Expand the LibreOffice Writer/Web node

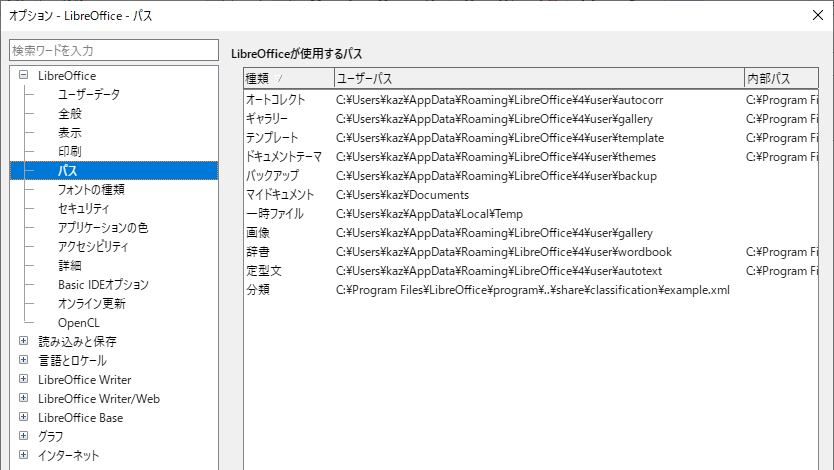pyautogui.click(x=23, y=399)
